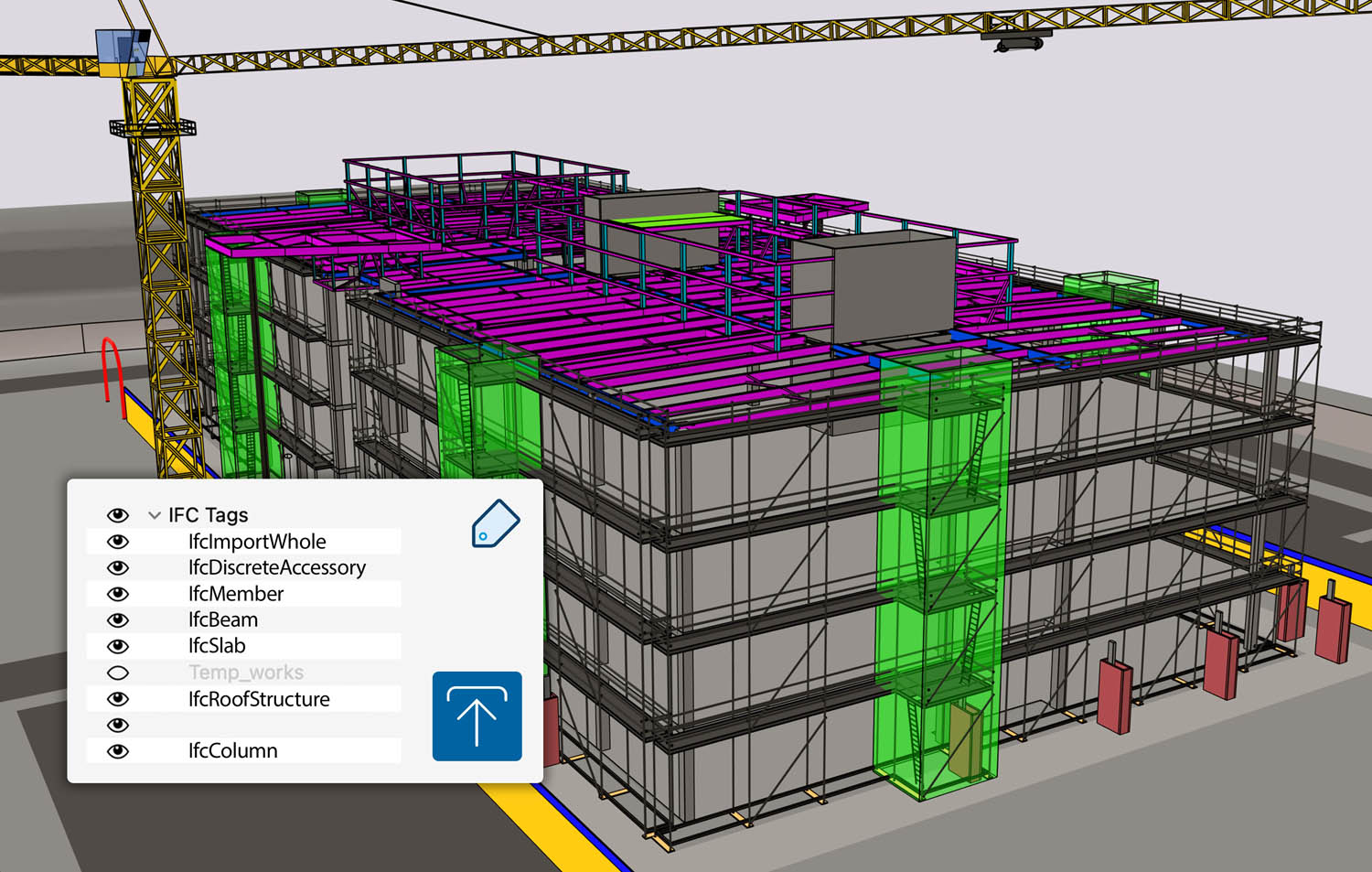1372x872 pixels.
Task: Toggle the IfcBeam eye icon
Action: (118, 620)
